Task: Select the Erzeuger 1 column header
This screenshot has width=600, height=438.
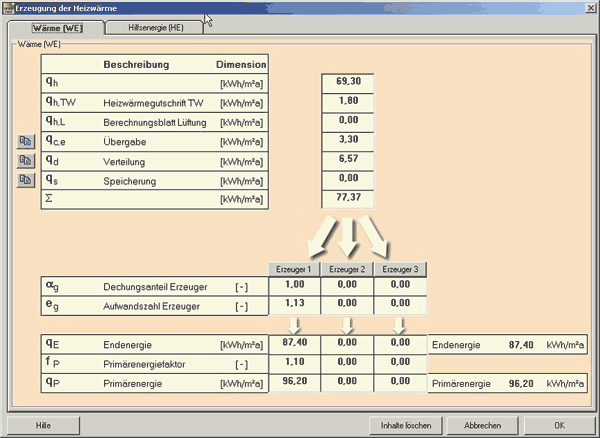Action: tap(296, 269)
